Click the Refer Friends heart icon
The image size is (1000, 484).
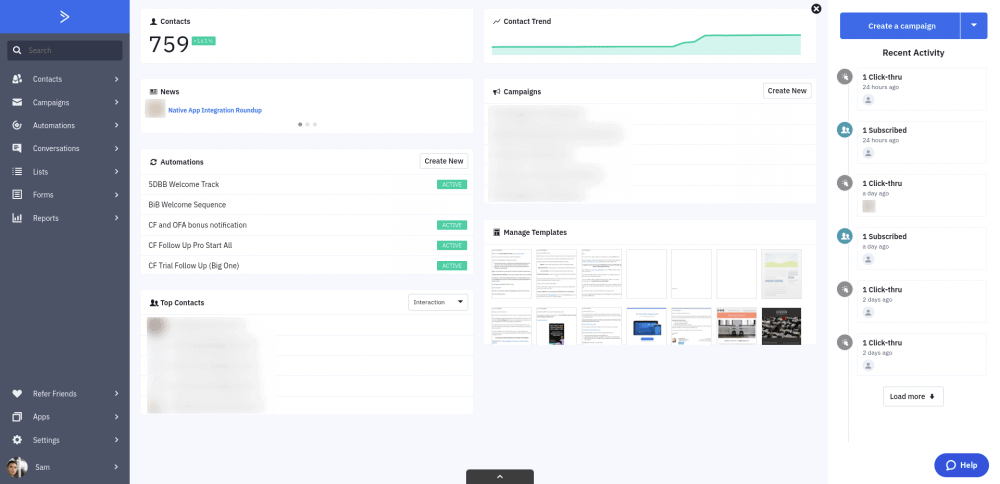[18, 393]
